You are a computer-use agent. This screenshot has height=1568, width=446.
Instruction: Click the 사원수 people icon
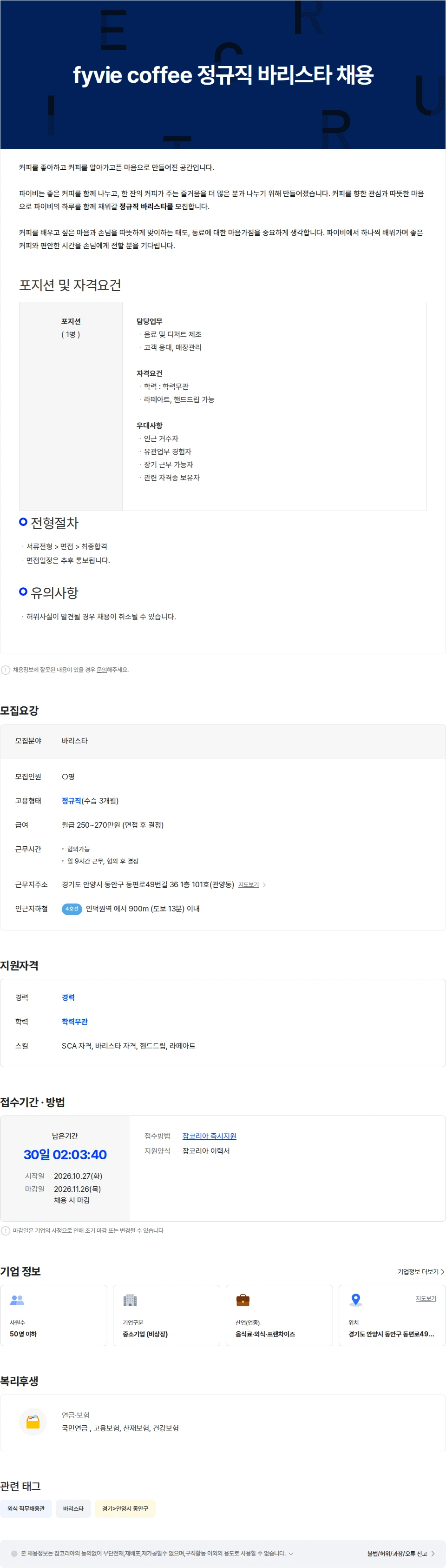point(17,1300)
